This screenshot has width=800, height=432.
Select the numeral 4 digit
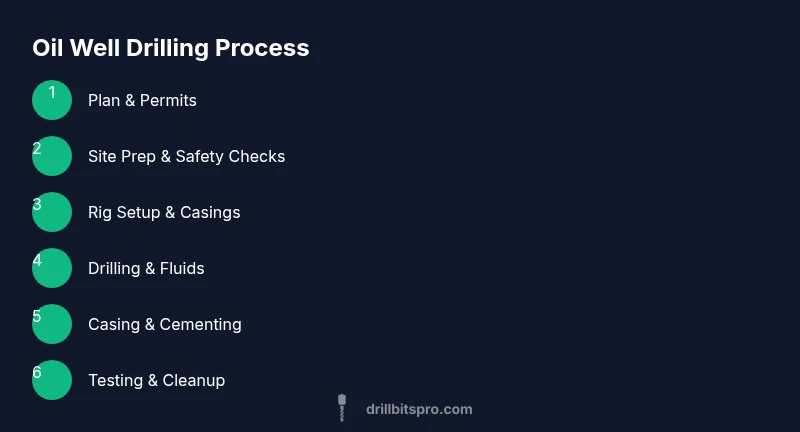click(37, 261)
